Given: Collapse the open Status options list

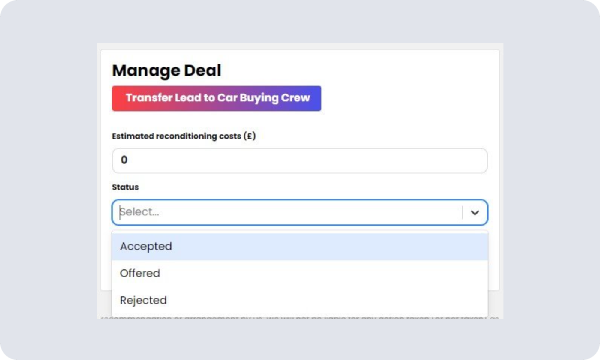Looking at the screenshot, I should [475, 212].
